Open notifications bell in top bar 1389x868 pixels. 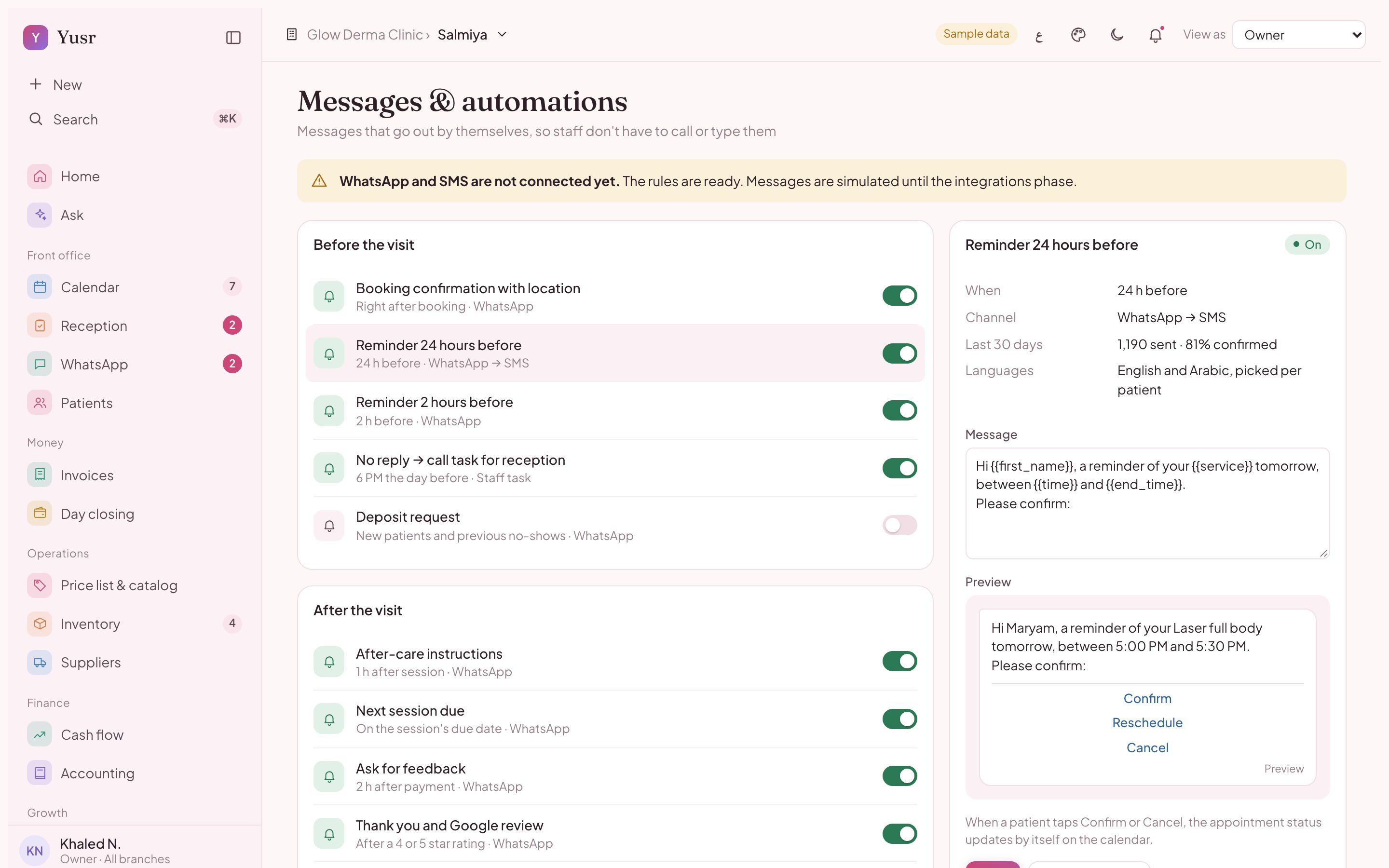coord(1156,35)
